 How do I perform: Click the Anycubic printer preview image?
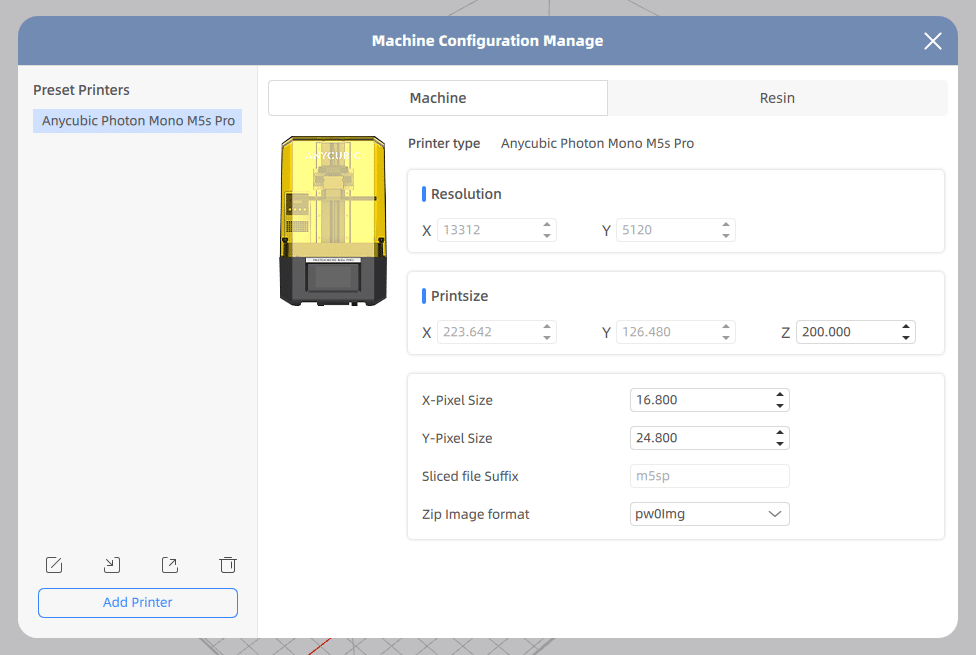coord(331,221)
